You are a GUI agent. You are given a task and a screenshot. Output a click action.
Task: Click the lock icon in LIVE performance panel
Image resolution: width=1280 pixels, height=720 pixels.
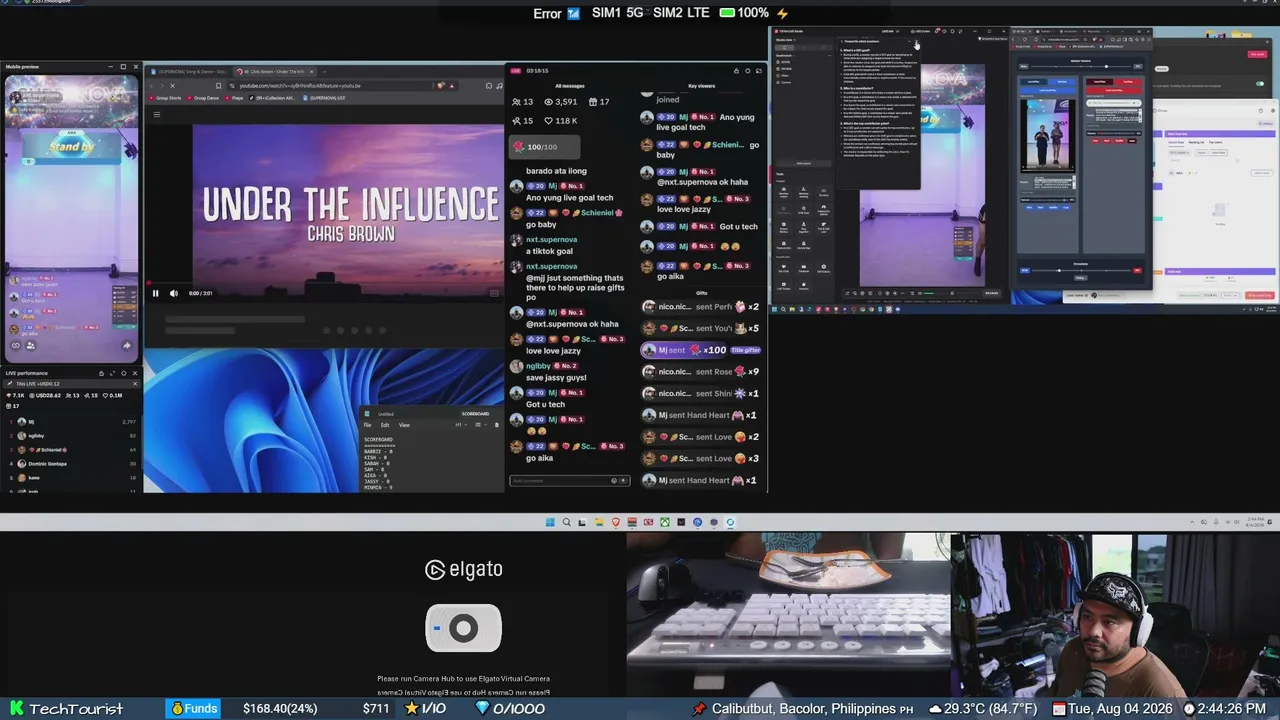(101, 373)
